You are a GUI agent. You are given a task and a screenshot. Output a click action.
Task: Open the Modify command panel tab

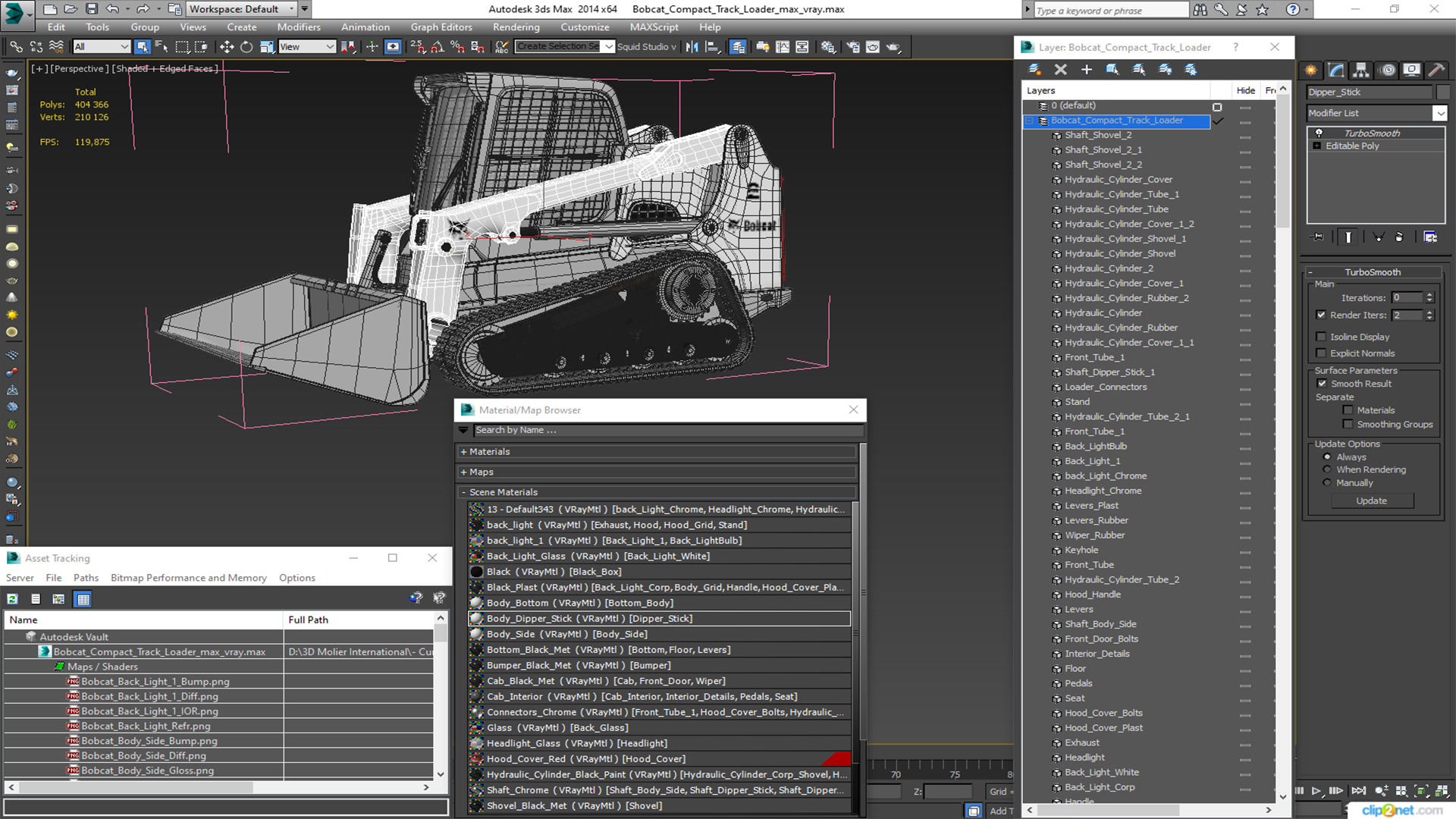(1337, 70)
